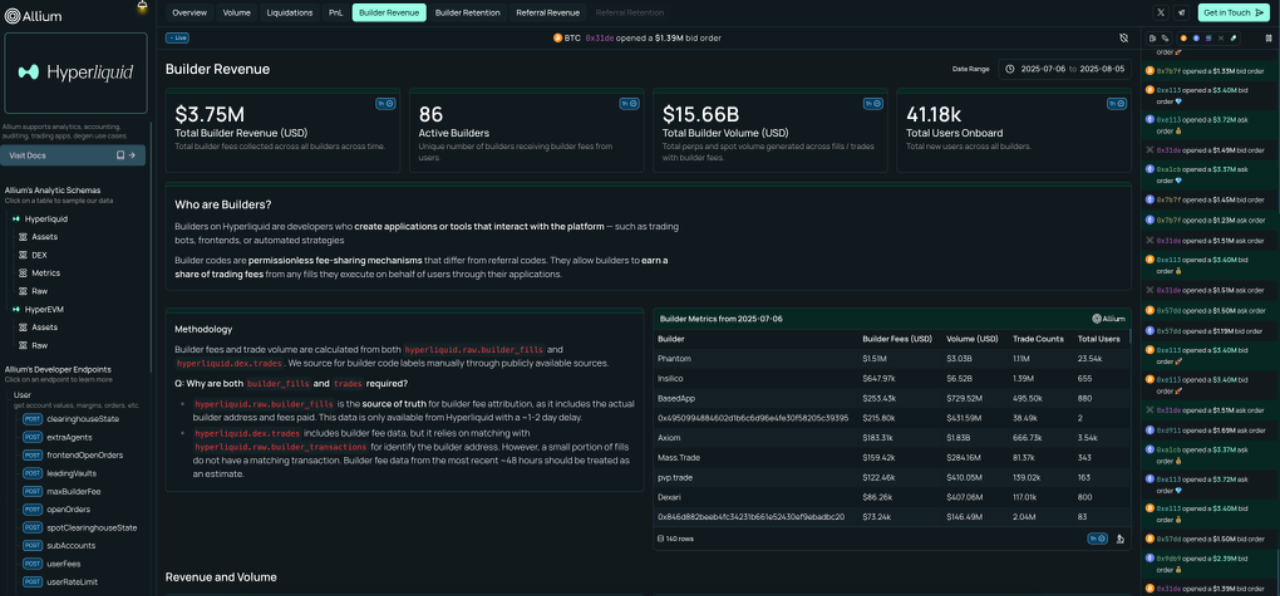Select the Metrics table under Hyperliquid

[46, 273]
